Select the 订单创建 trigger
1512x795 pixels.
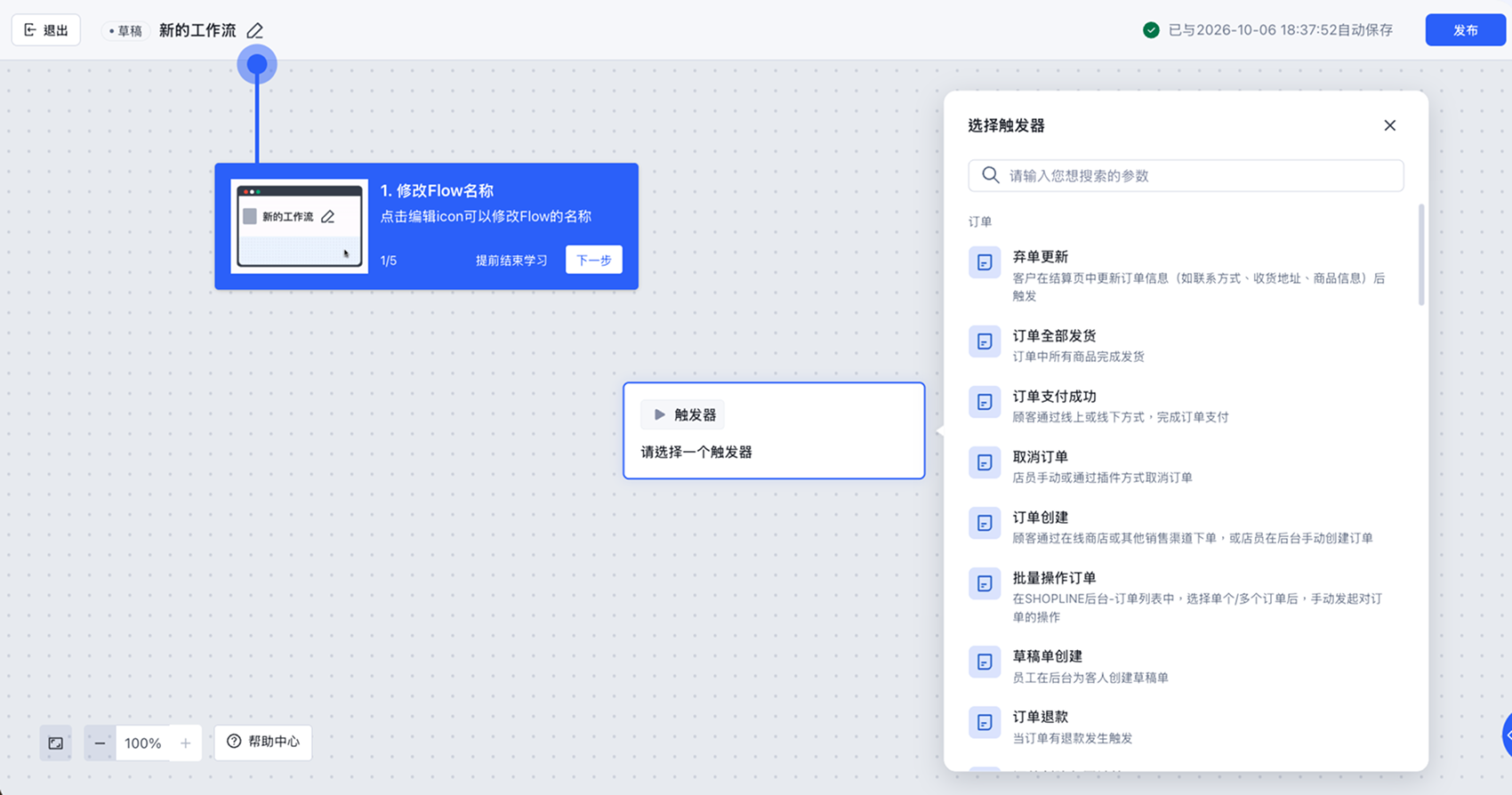pyautogui.click(x=1186, y=526)
